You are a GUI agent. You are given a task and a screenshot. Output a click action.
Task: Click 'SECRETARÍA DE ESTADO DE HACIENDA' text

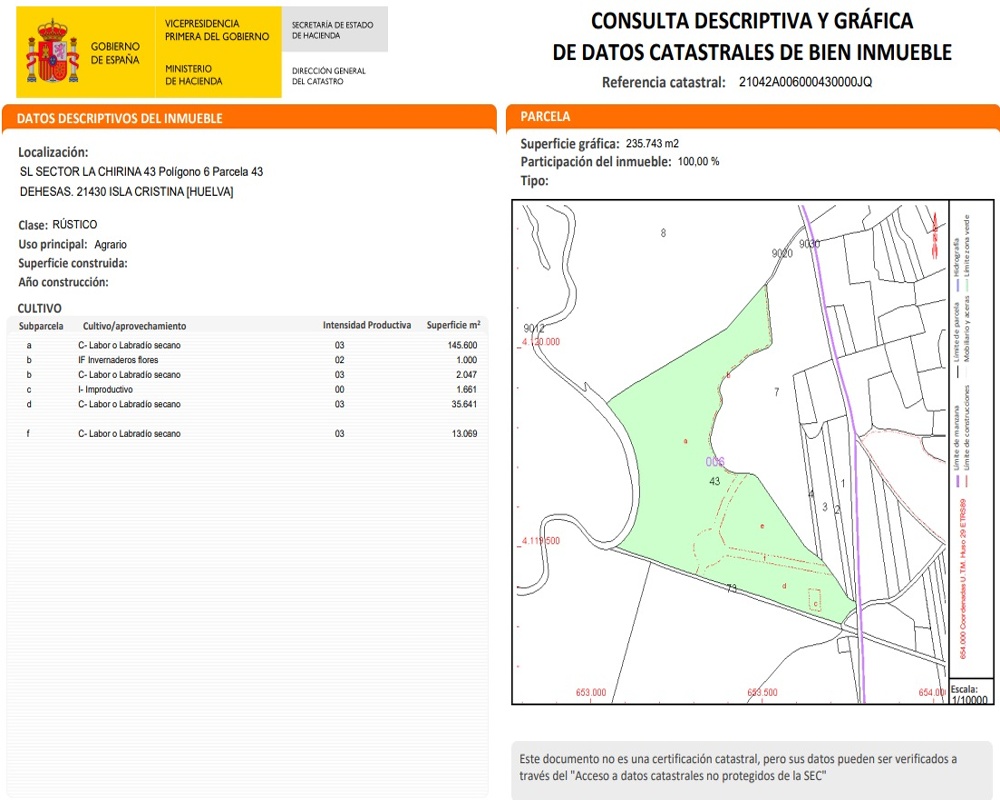click(332, 30)
